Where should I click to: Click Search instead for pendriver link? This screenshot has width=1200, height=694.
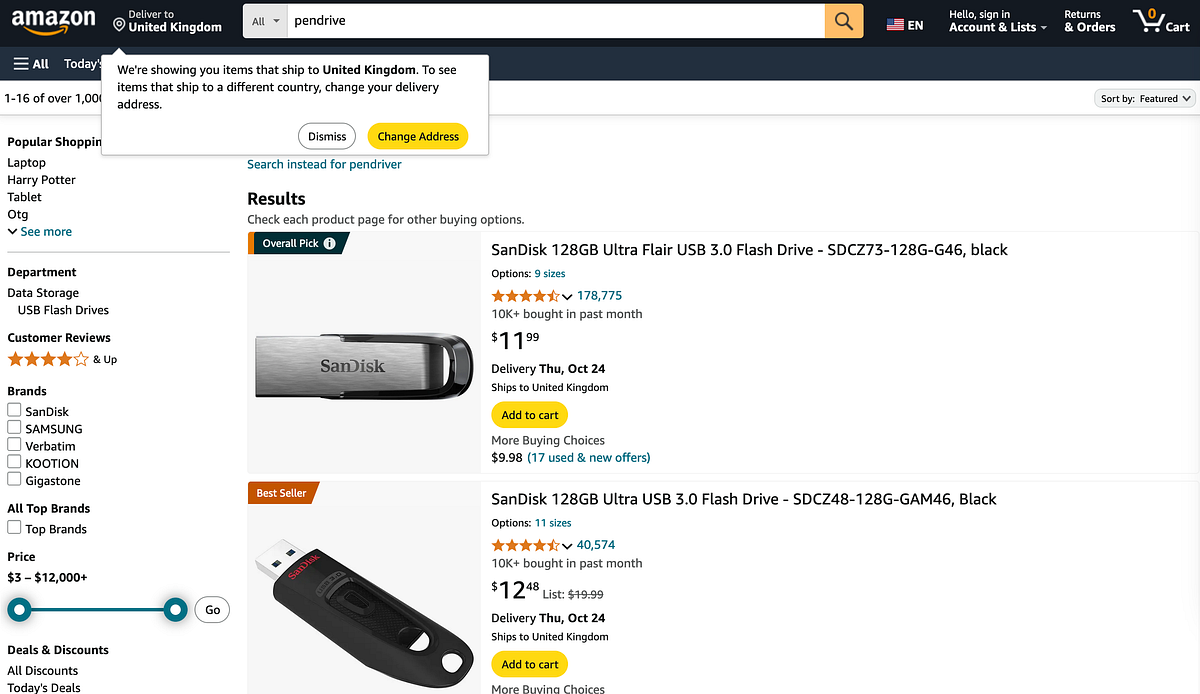(x=324, y=163)
